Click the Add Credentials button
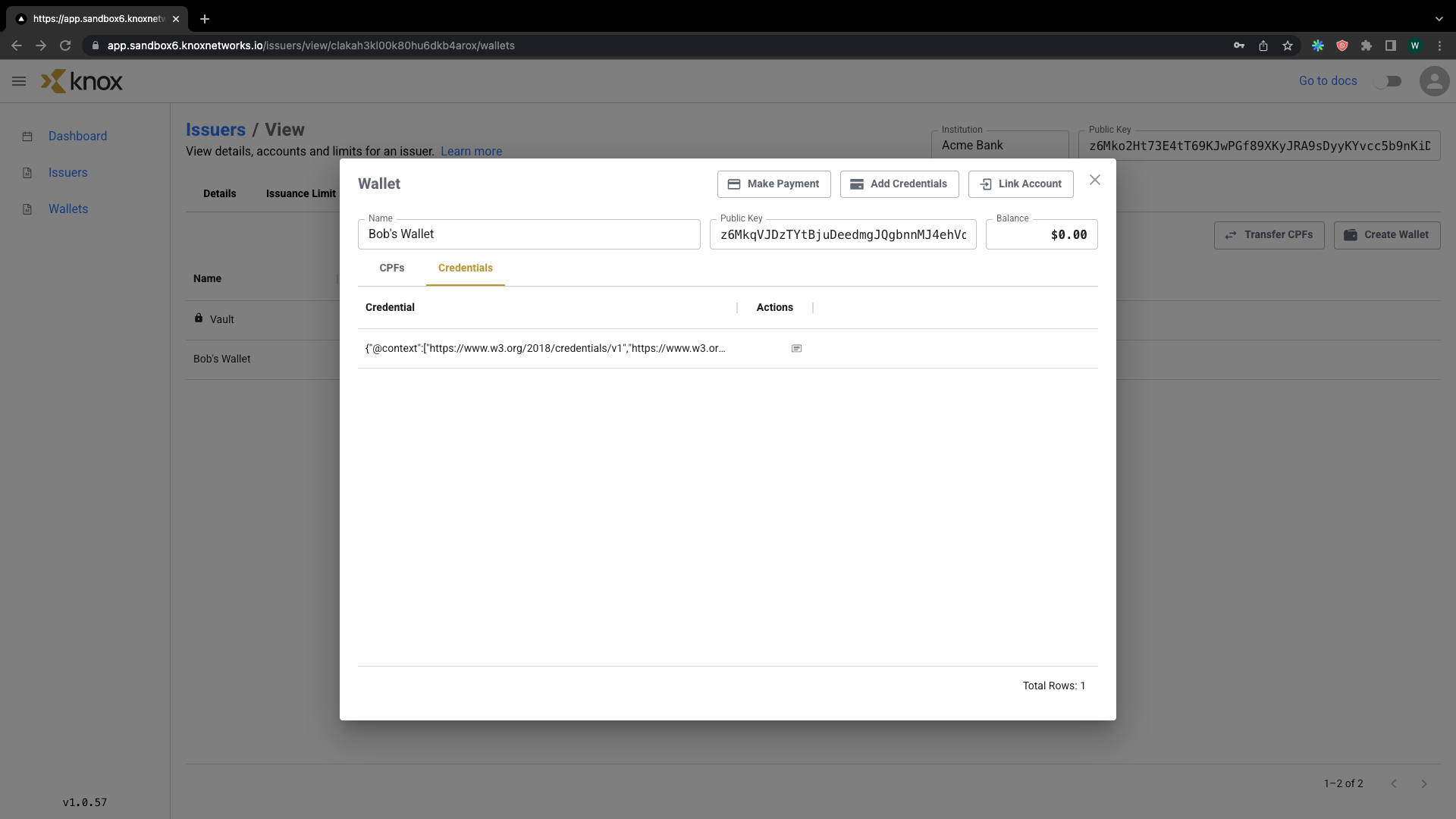Screen dimensions: 1456x819 pos(899,184)
